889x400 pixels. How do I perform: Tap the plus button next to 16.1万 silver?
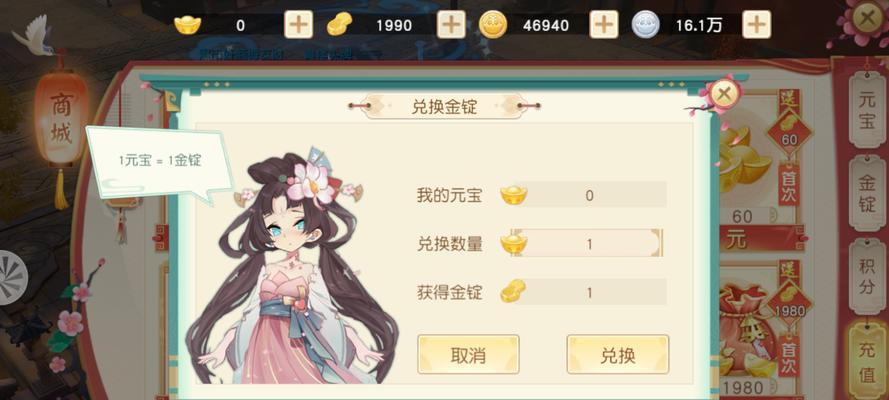click(x=757, y=24)
